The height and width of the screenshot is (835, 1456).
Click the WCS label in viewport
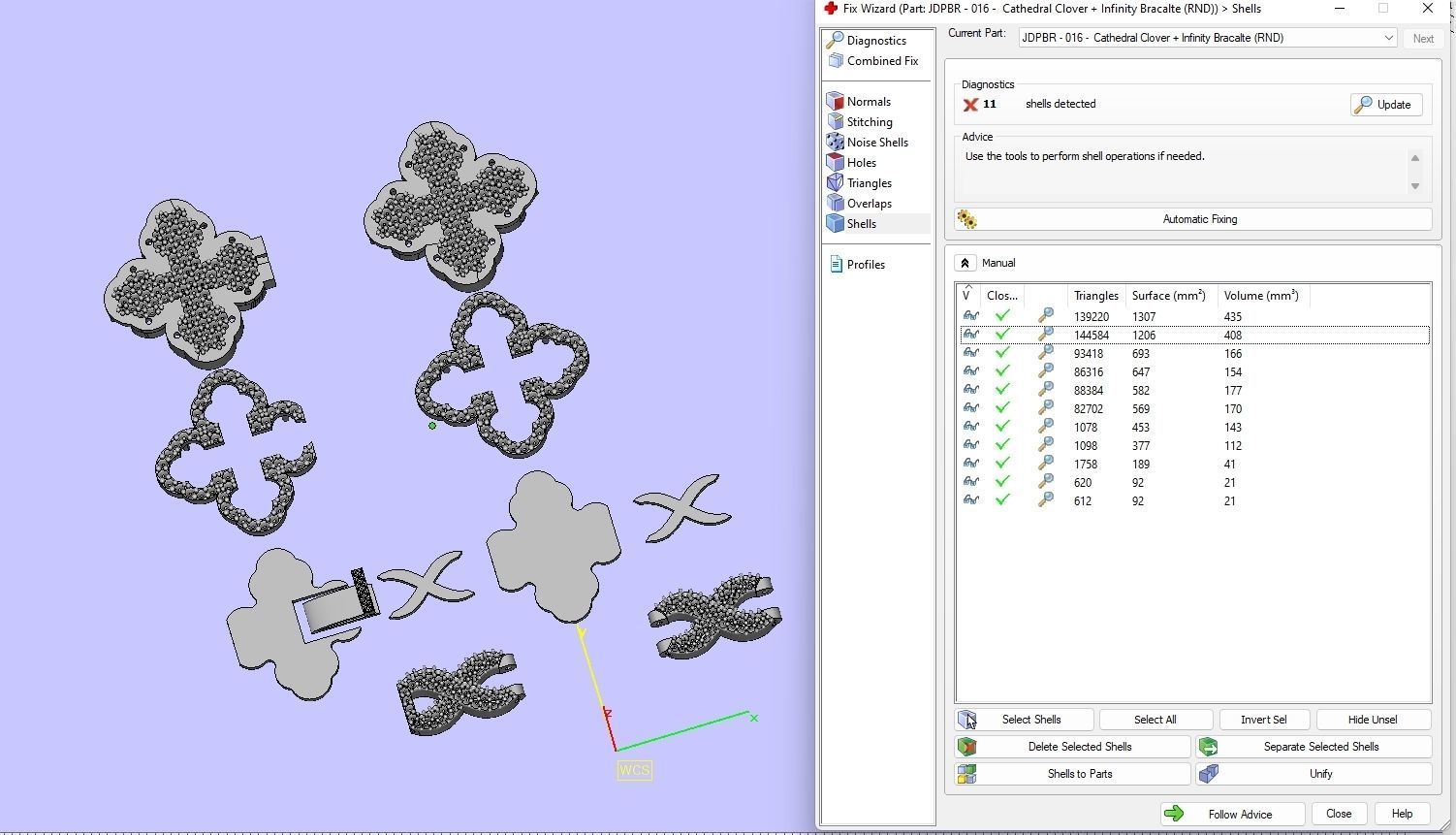pyautogui.click(x=634, y=770)
